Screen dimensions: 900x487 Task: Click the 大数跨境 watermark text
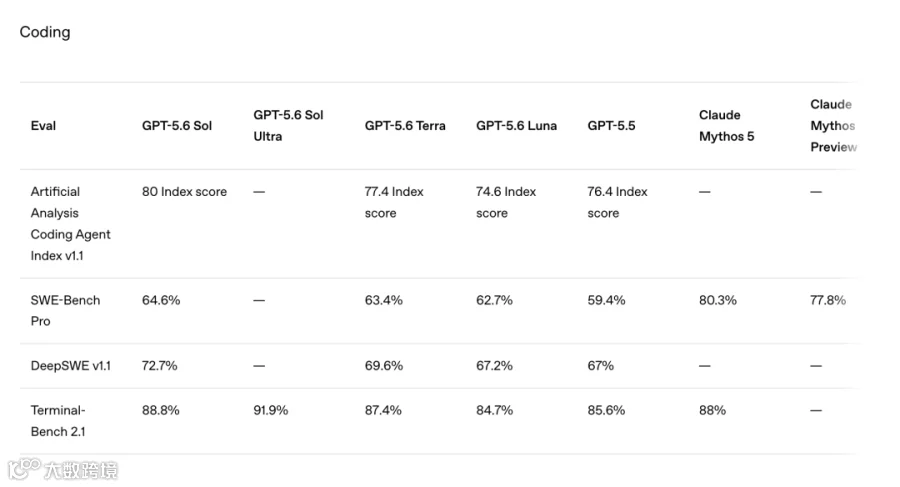pyautogui.click(x=81, y=470)
